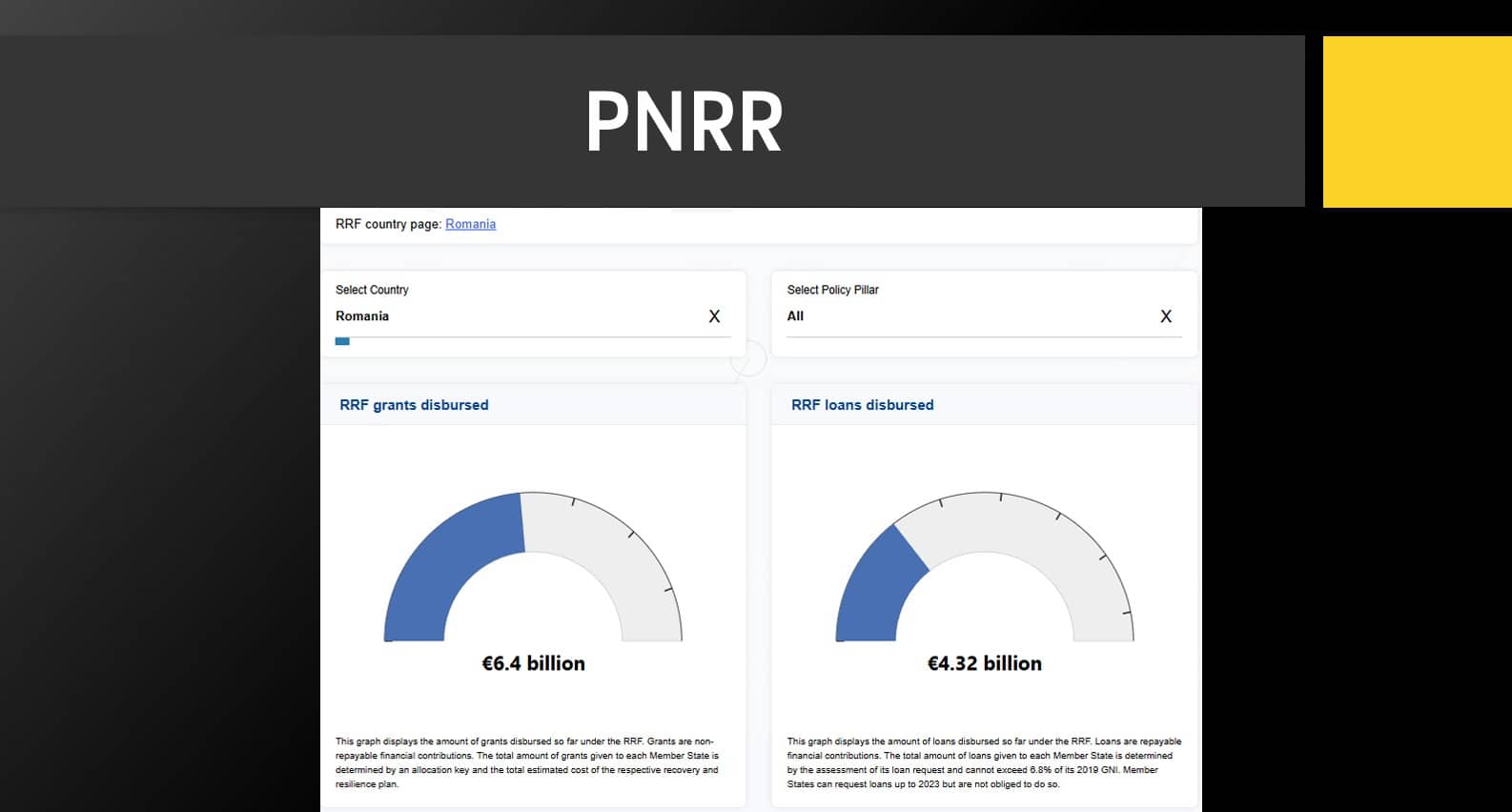Viewport: 1512px width, 812px height.
Task: Click the grants description paragraph
Action: (527, 762)
